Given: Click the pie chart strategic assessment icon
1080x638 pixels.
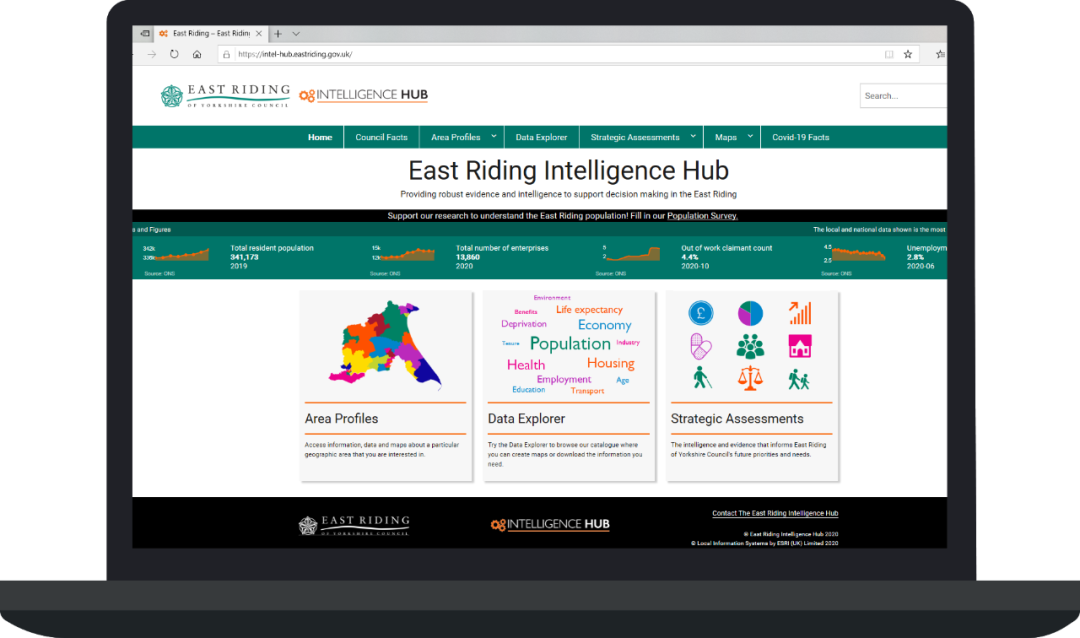Looking at the screenshot, I should (x=750, y=313).
